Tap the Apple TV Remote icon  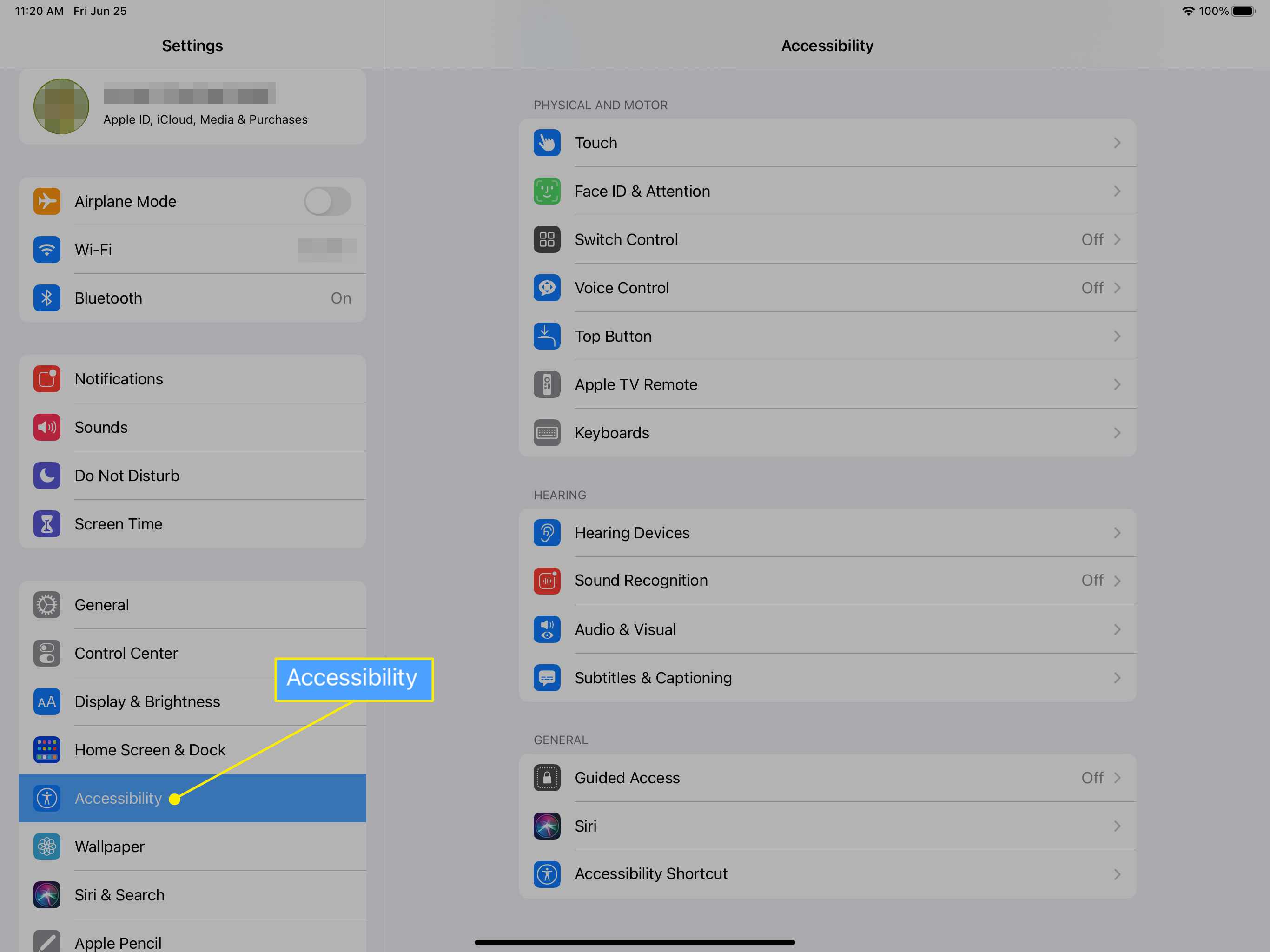547,384
